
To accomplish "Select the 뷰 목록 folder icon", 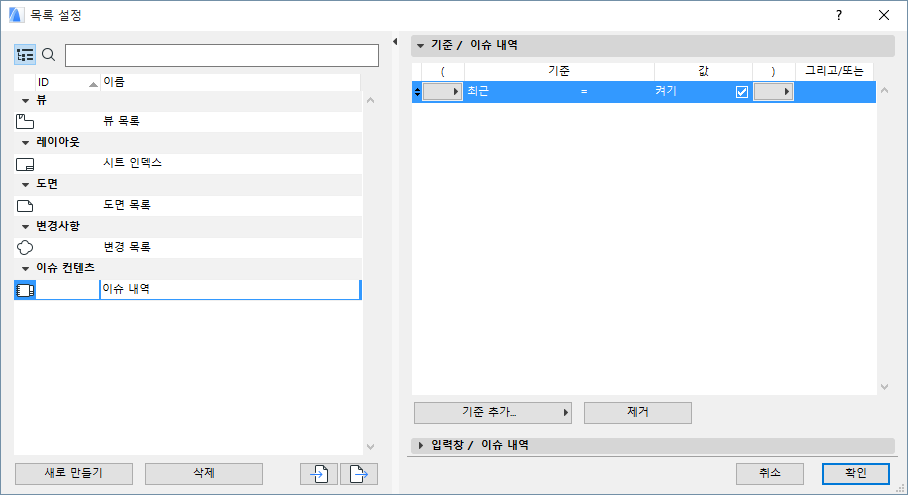I will (25, 121).
